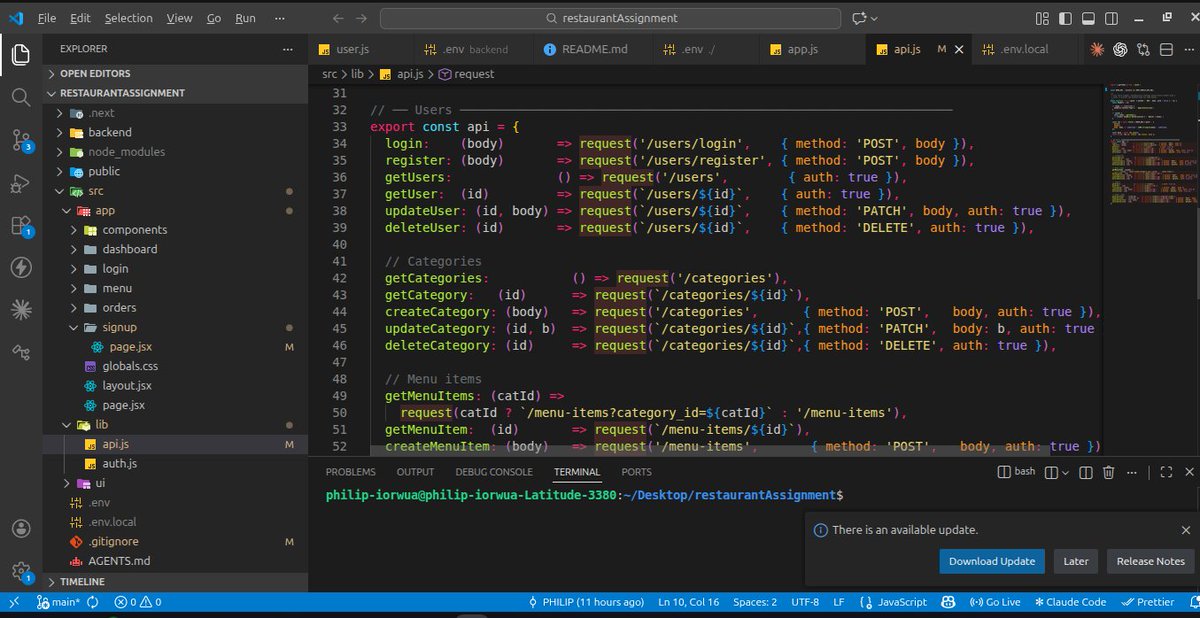Viewport: 1200px width, 618px height.
Task: Kill terminal with the trash icon
Action: (1108, 472)
